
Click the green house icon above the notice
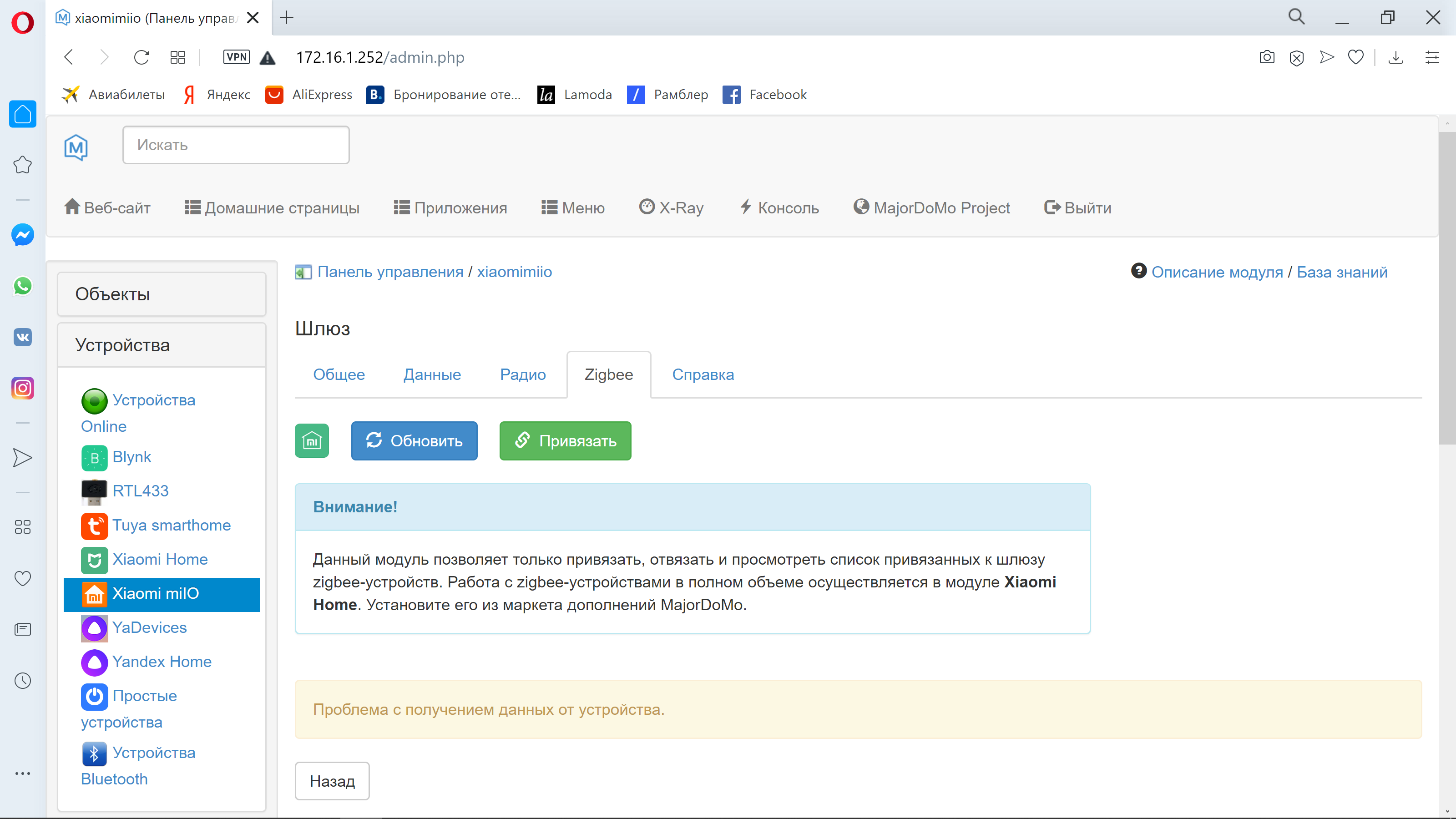[x=311, y=441]
